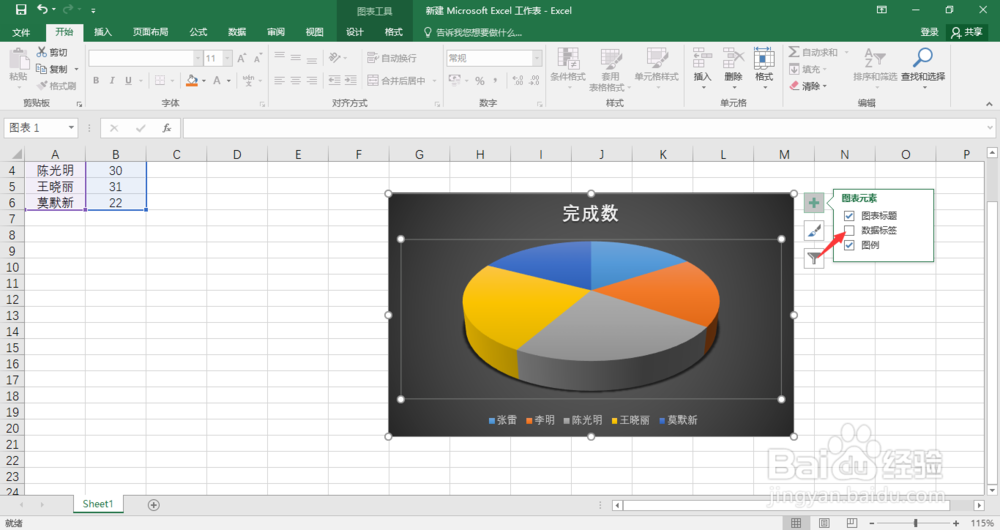
Task: Click the Share button
Action: pyautogui.click(x=966, y=32)
